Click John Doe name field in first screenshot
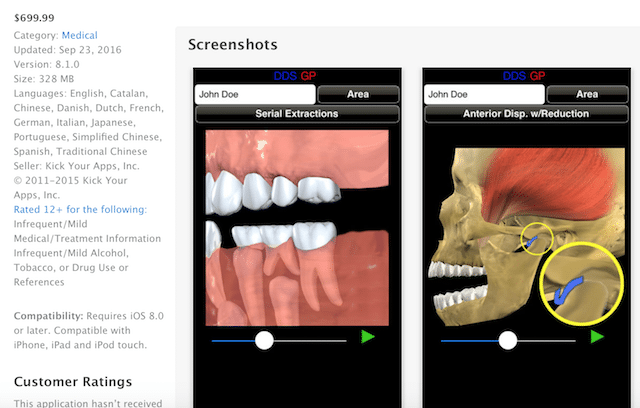 pos(255,94)
